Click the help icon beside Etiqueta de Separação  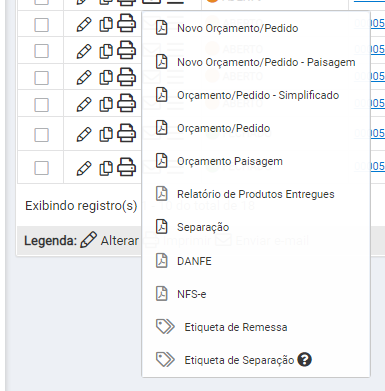pyautogui.click(x=304, y=360)
